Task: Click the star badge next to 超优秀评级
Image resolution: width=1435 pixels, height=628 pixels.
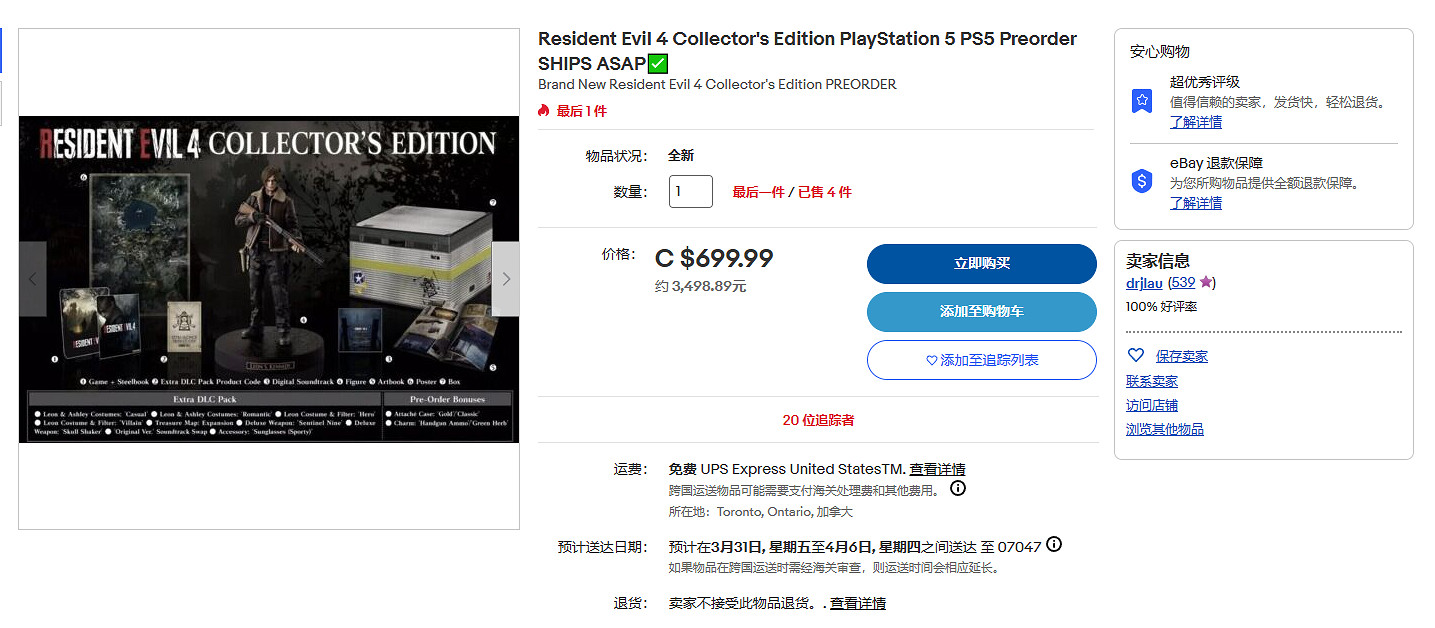Action: pyautogui.click(x=1141, y=100)
